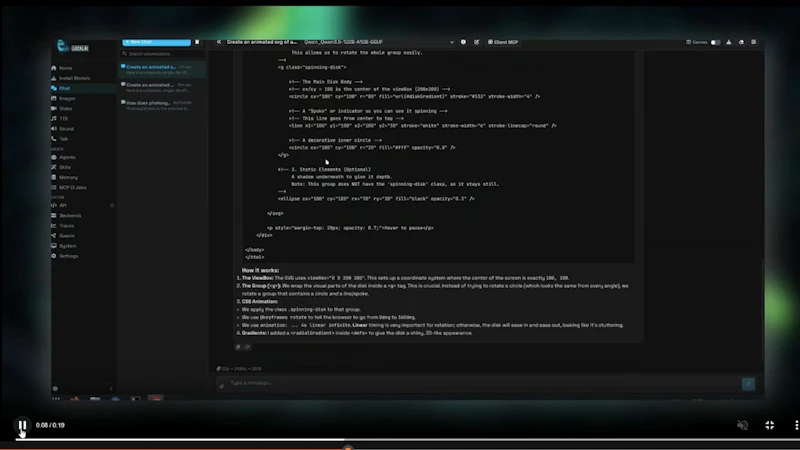This screenshot has width=800, height=450.
Task: Collapse the conversation list with the double-chevron
Action: pyautogui.click(x=219, y=42)
